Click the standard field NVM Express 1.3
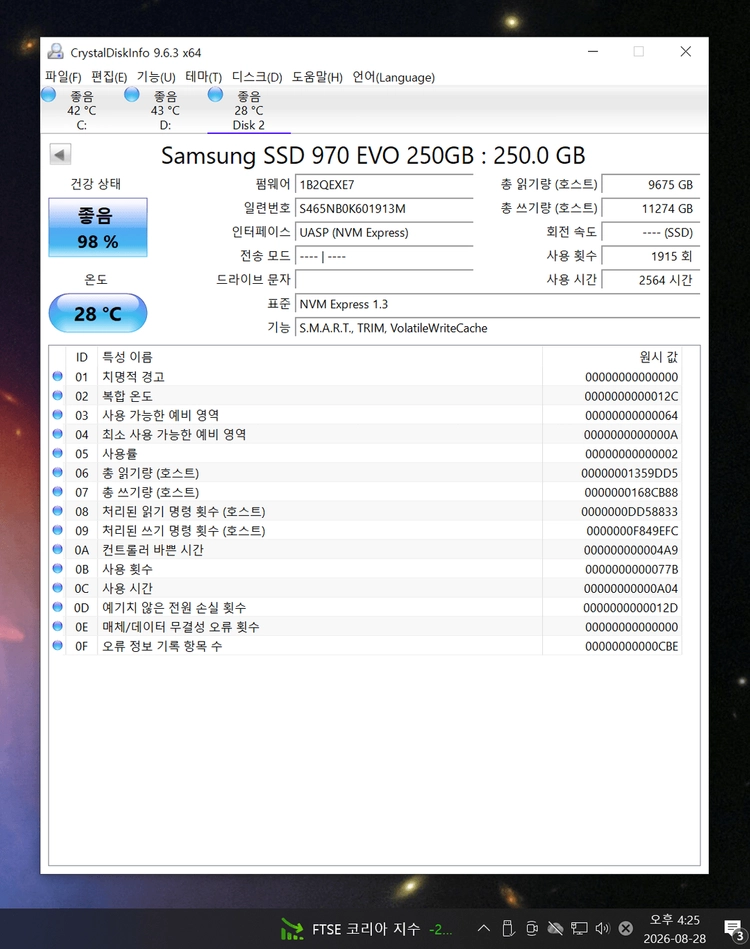750x949 pixels. click(x=497, y=304)
